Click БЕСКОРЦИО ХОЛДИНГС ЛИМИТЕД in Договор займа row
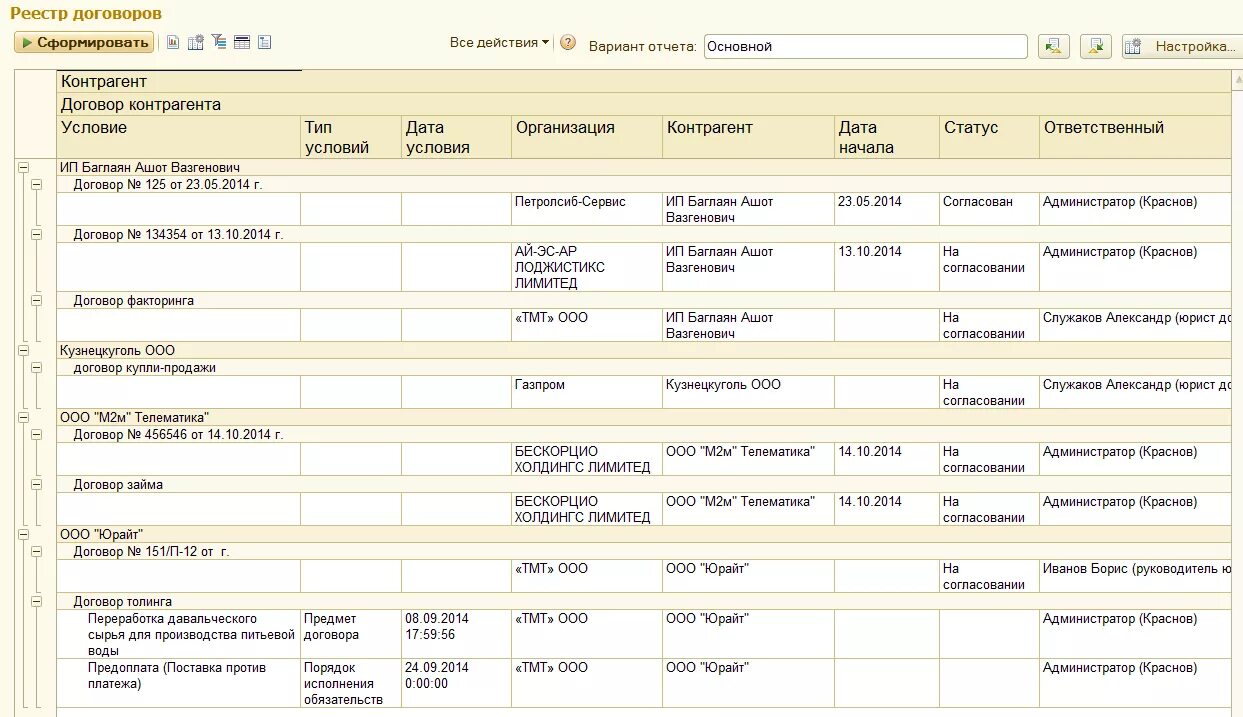This screenshot has height=717, width=1243. [587, 509]
